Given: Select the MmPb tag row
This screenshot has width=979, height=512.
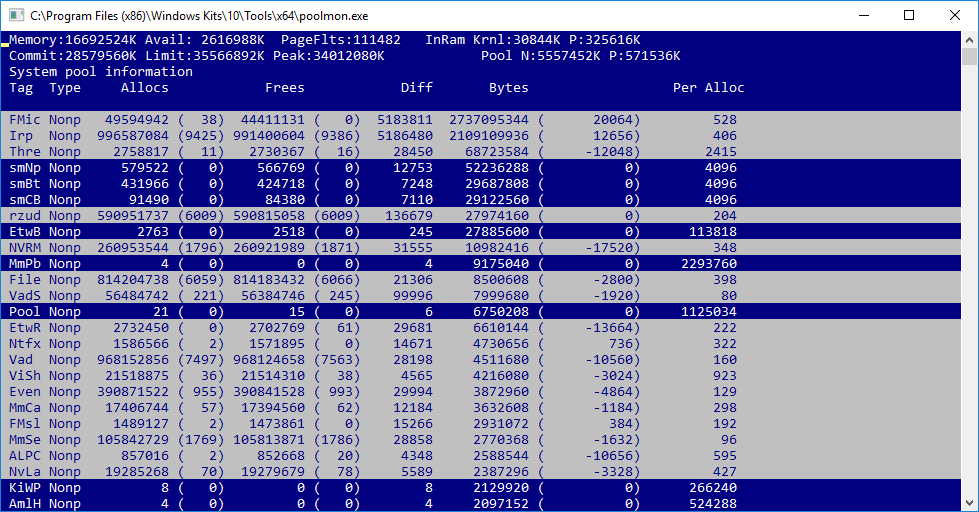Looking at the screenshot, I should [481, 263].
